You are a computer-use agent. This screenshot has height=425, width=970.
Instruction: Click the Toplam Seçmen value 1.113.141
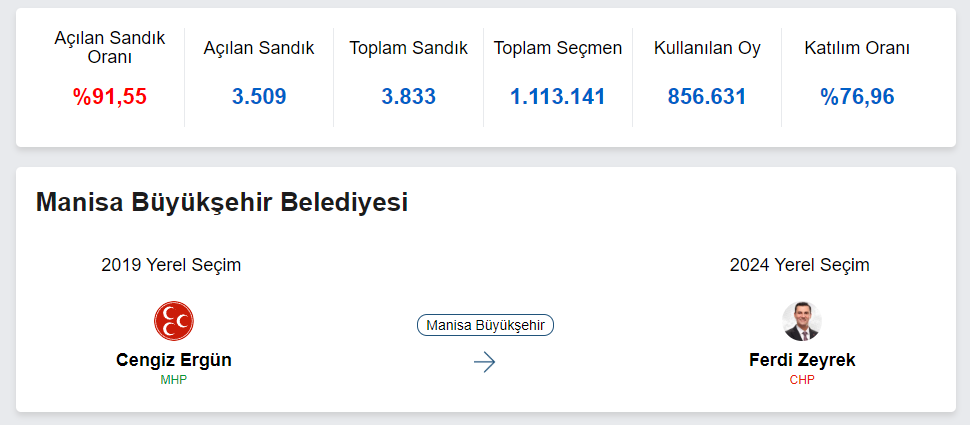pos(558,97)
